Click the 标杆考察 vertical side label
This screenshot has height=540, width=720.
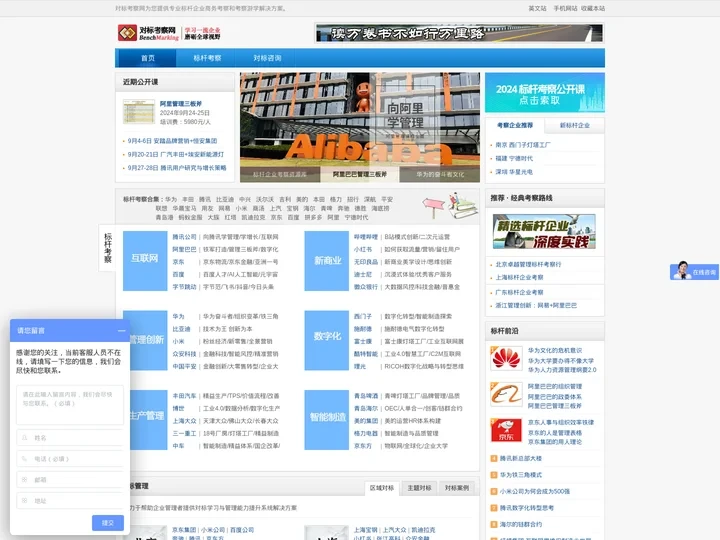[107, 248]
